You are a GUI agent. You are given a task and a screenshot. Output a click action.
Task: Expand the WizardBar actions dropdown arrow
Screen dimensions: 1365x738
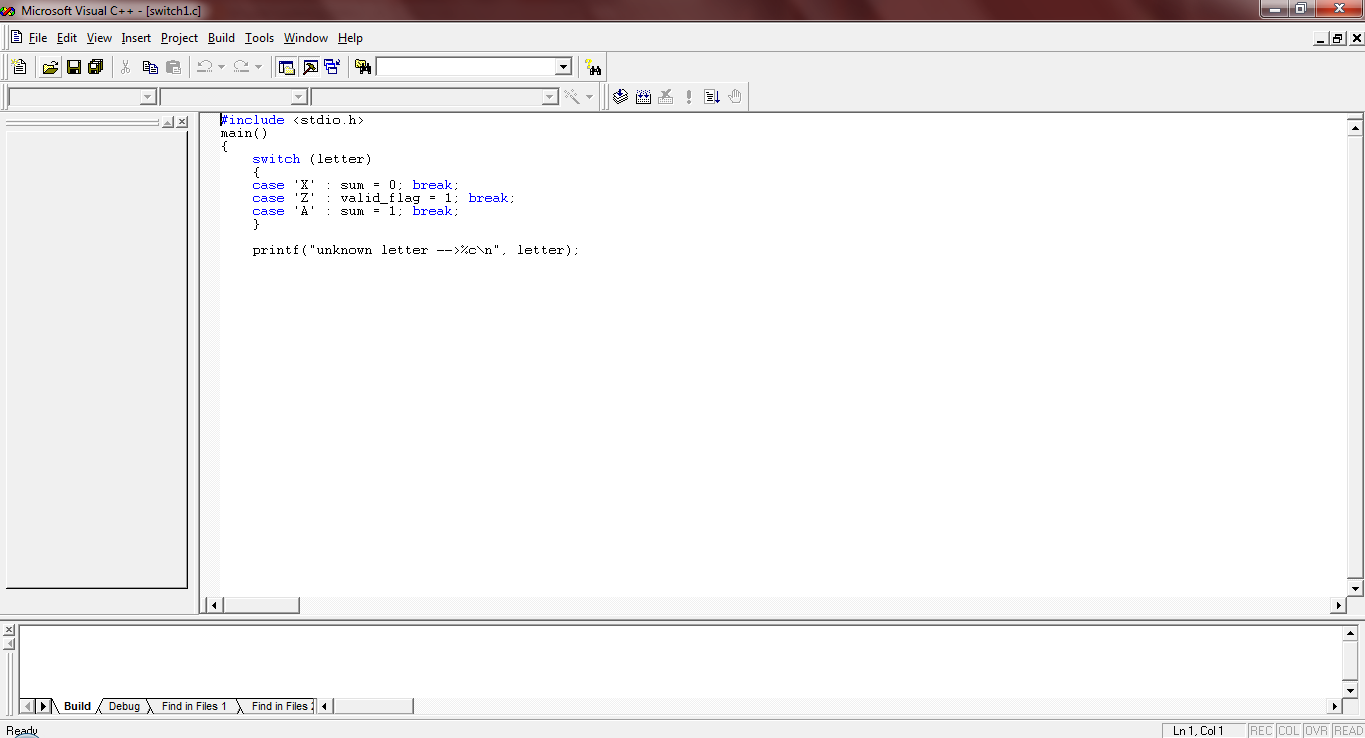coord(589,96)
